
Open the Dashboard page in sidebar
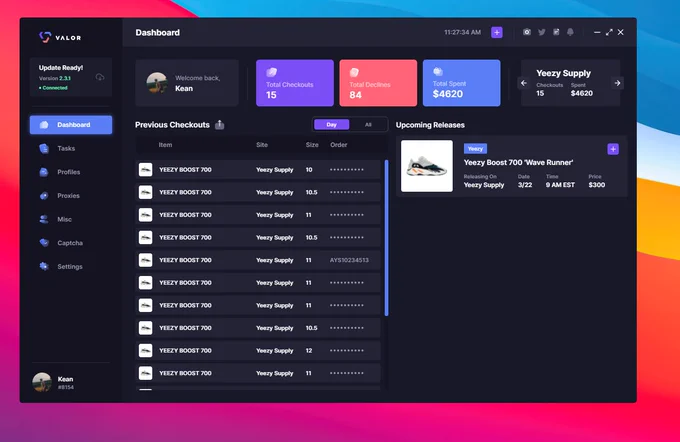pyautogui.click(x=71, y=125)
